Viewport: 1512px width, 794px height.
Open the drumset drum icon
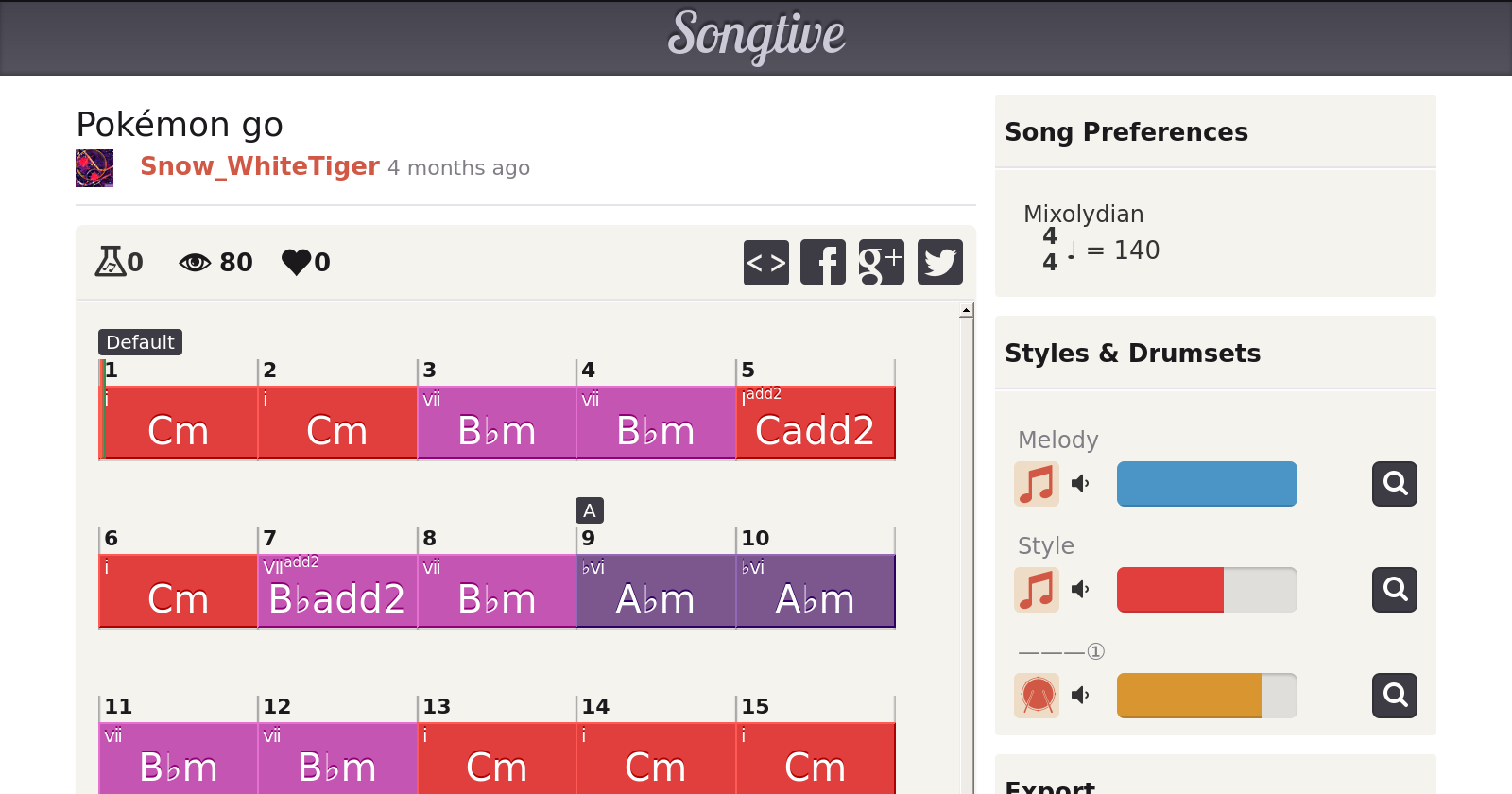click(x=1037, y=696)
